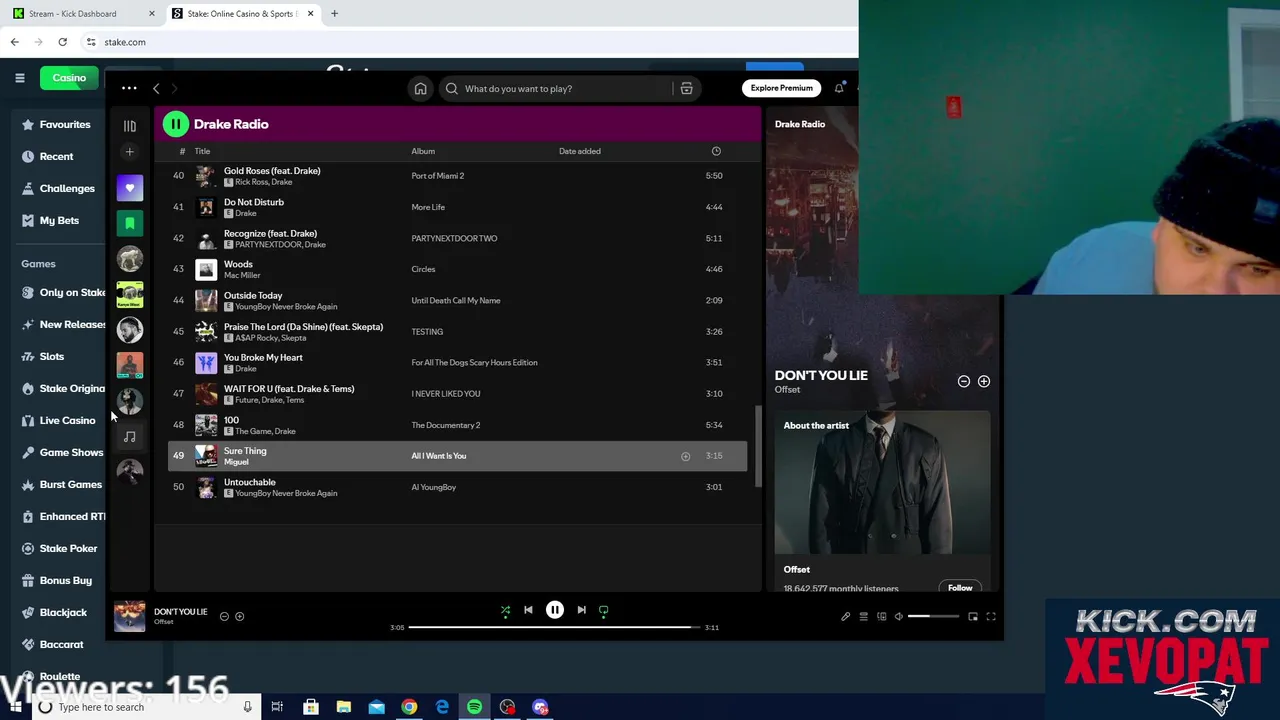Screen dimensions: 1280x720
Task: Open the Spotify miniplayer
Action: point(973,616)
